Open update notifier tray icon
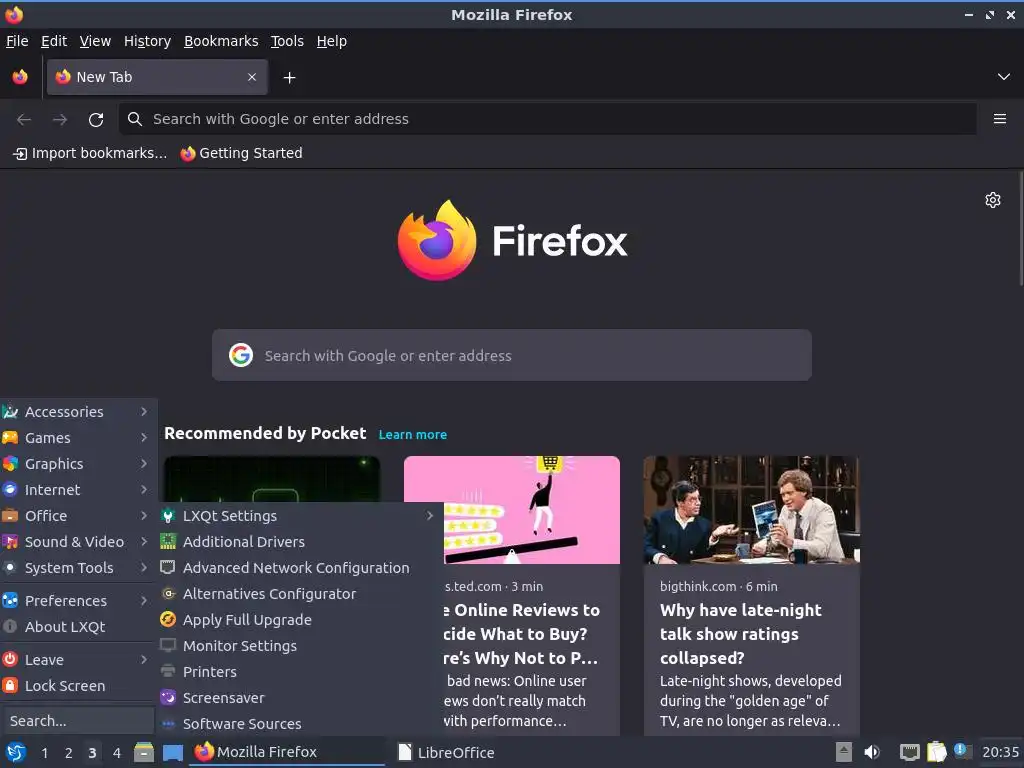 click(961, 751)
